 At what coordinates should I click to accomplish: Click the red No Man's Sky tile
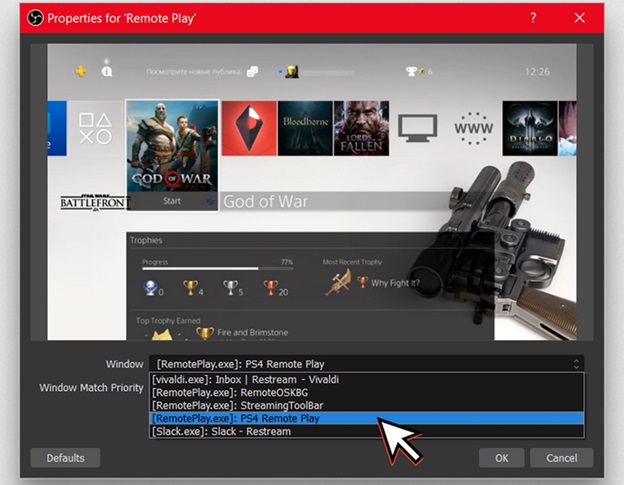click(249, 128)
